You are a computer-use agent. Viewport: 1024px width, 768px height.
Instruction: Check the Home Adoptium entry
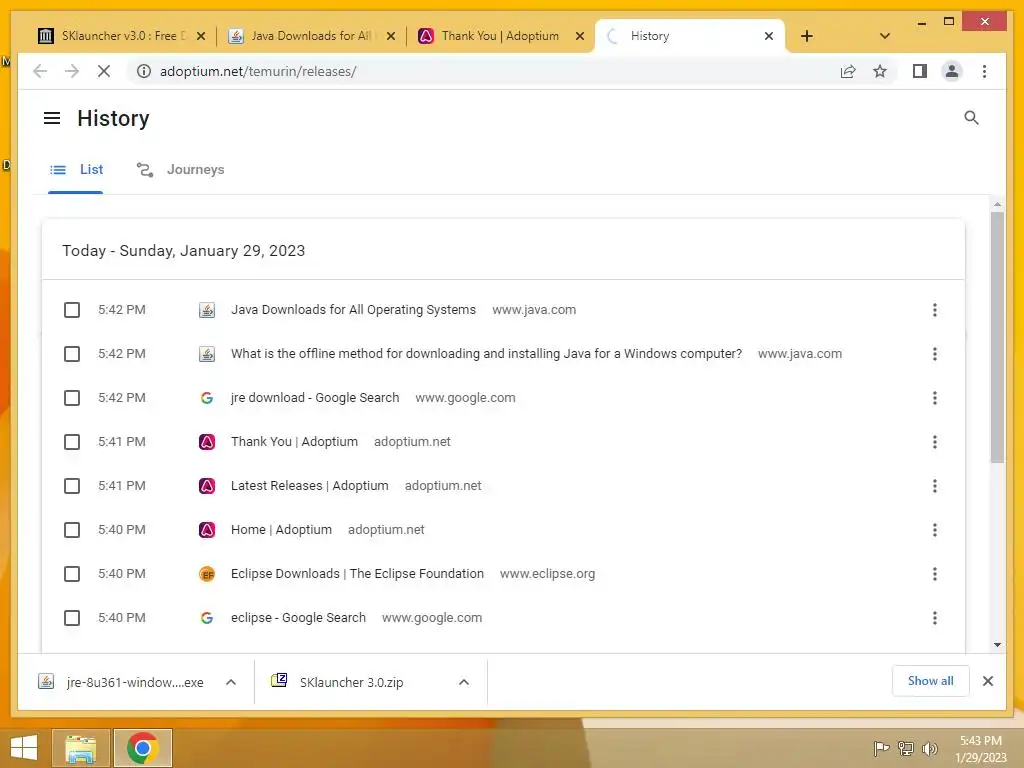pos(72,530)
